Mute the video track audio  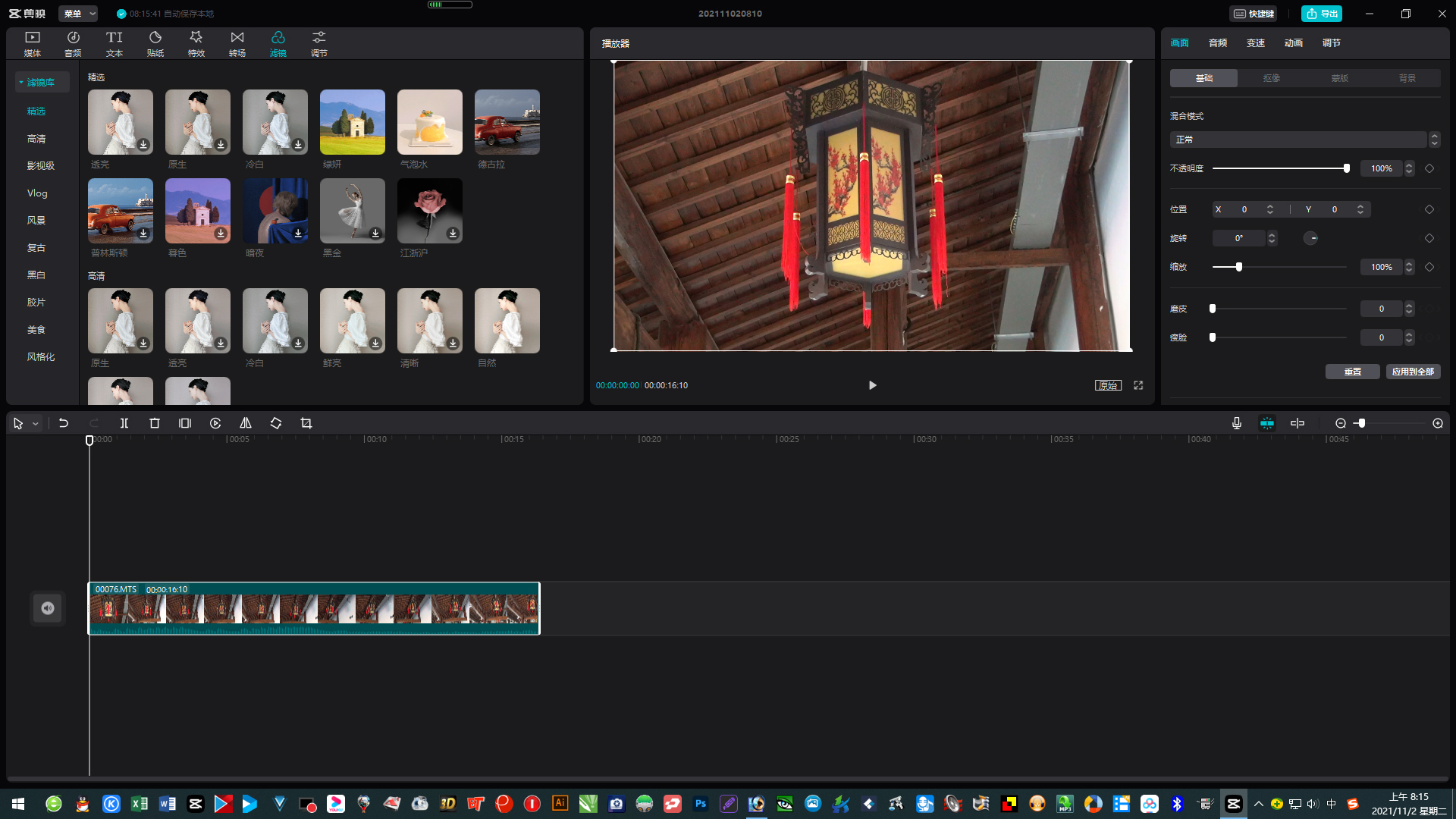(x=48, y=608)
